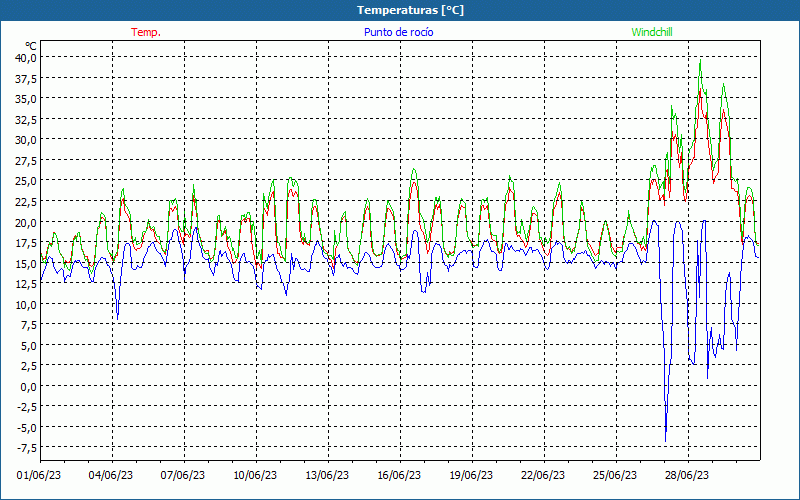
Task: Click the 0,0 y-axis value
Action: click(28, 387)
